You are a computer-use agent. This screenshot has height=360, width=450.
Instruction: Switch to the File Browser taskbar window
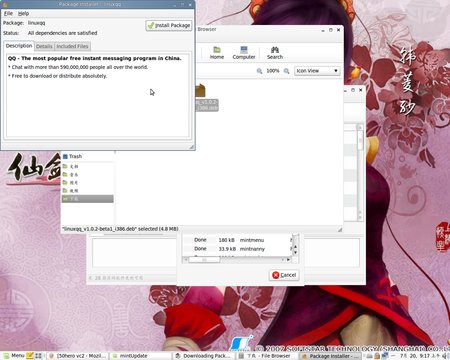pyautogui.click(x=266, y=356)
